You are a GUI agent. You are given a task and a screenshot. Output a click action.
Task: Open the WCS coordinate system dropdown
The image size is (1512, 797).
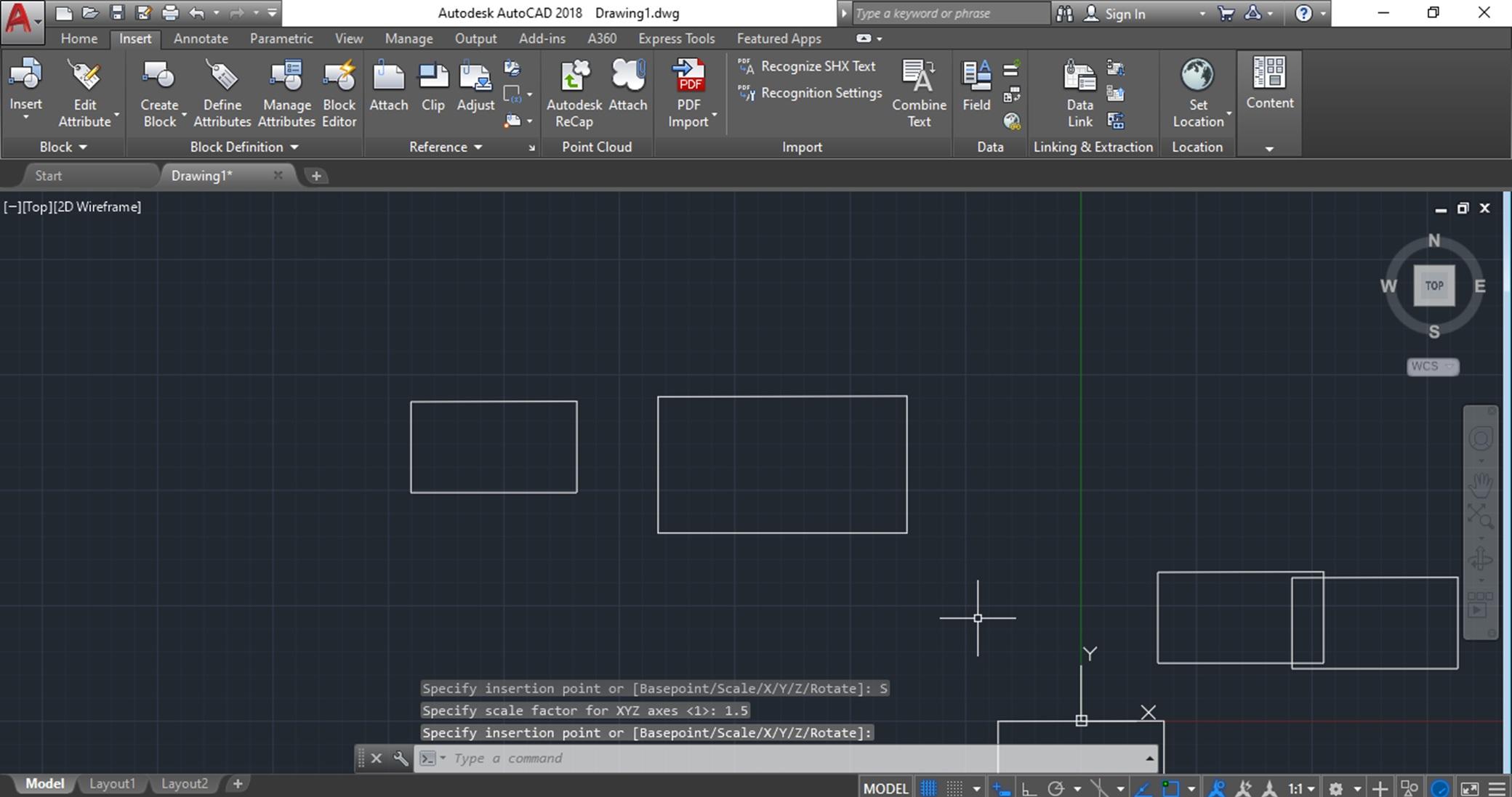coord(1432,366)
